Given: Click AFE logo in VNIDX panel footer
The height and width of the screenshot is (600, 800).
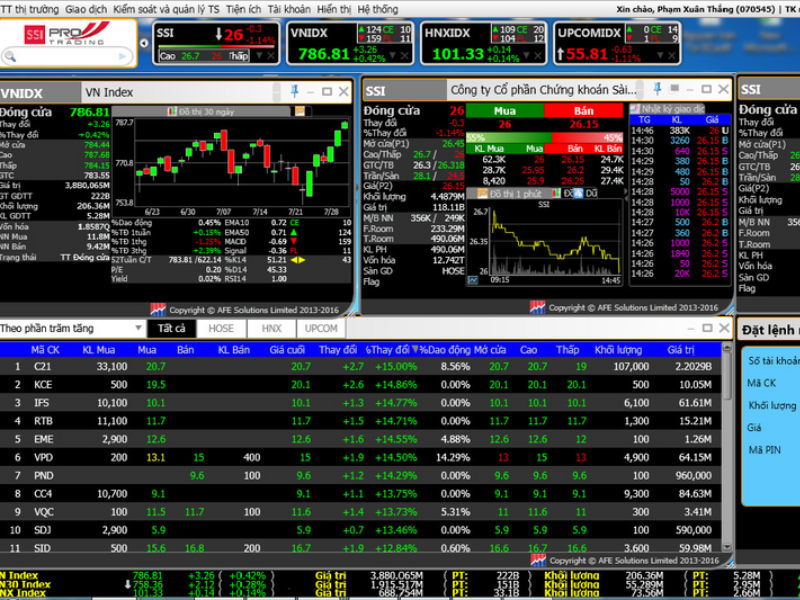Looking at the screenshot, I should point(158,310).
